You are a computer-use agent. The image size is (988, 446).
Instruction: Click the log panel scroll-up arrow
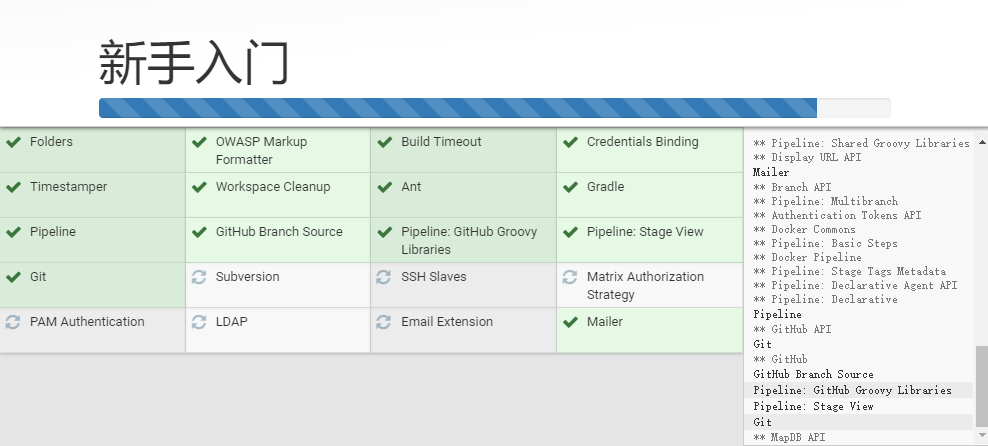(x=982, y=143)
